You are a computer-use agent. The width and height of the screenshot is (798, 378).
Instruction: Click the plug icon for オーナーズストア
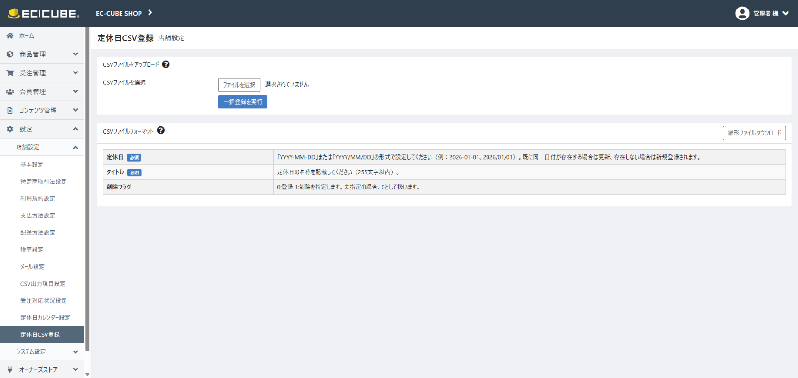pos(10,370)
